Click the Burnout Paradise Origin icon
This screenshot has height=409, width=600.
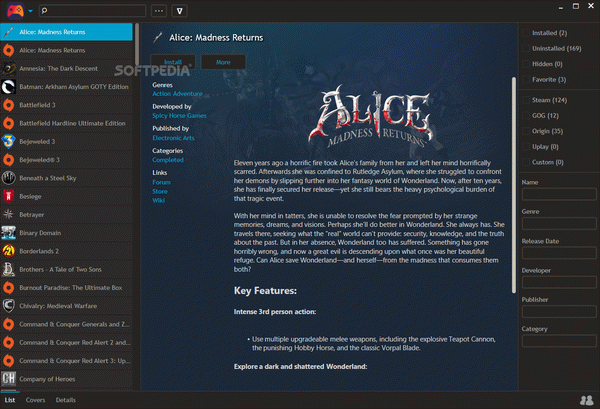pos(8,288)
